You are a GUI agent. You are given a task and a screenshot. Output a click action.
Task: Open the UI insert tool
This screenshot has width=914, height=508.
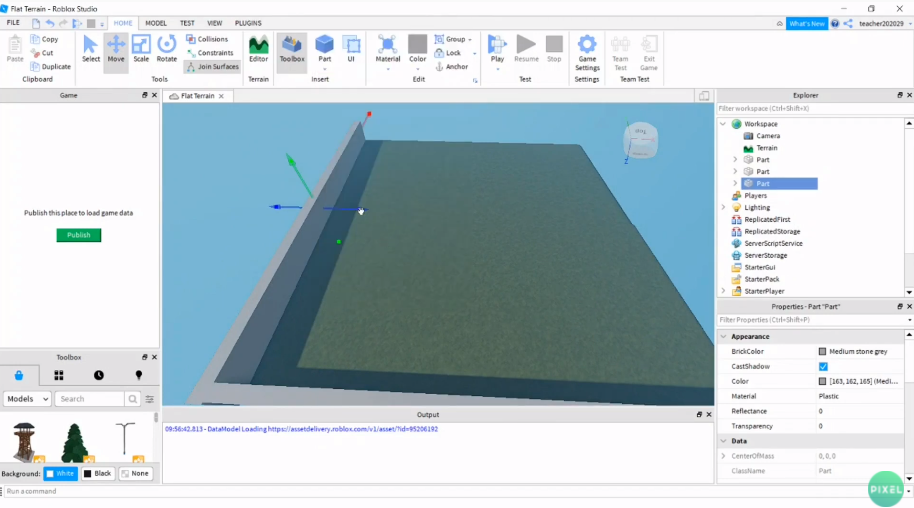(351, 49)
